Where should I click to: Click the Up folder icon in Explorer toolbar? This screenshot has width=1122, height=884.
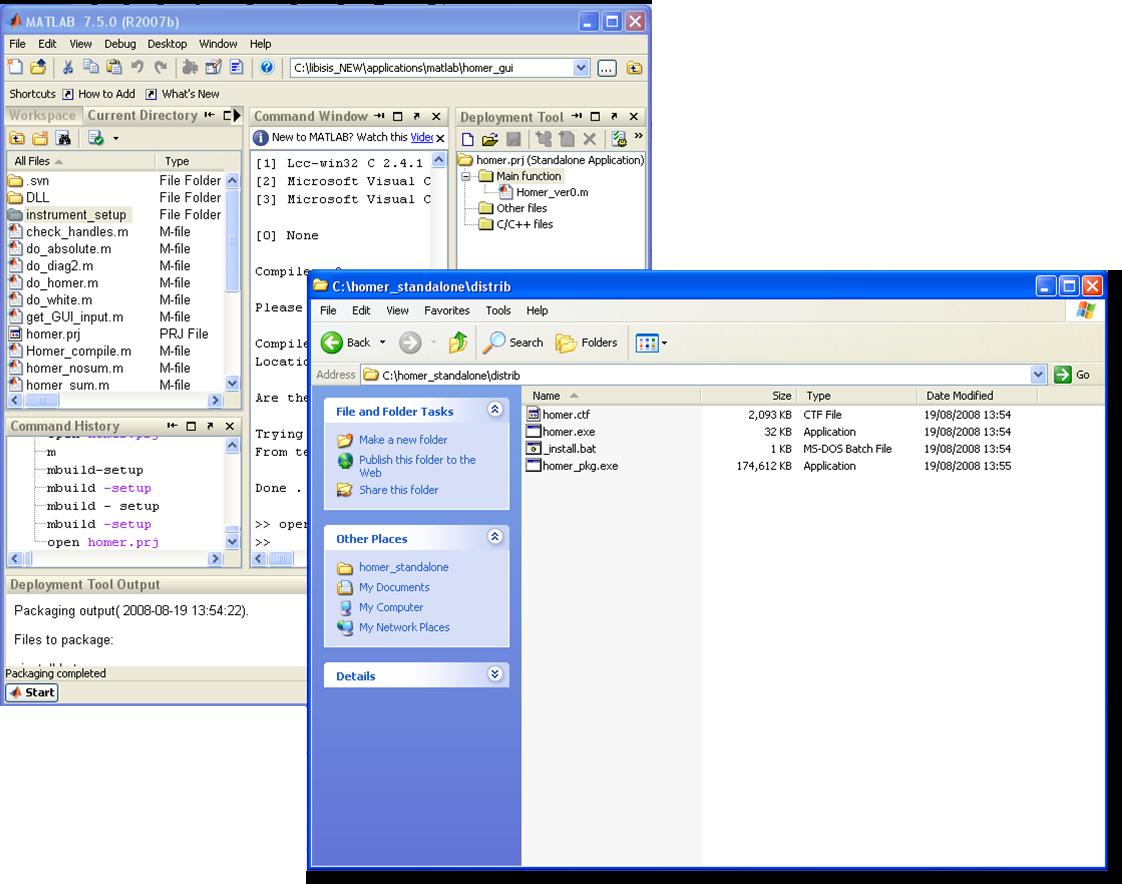click(458, 343)
